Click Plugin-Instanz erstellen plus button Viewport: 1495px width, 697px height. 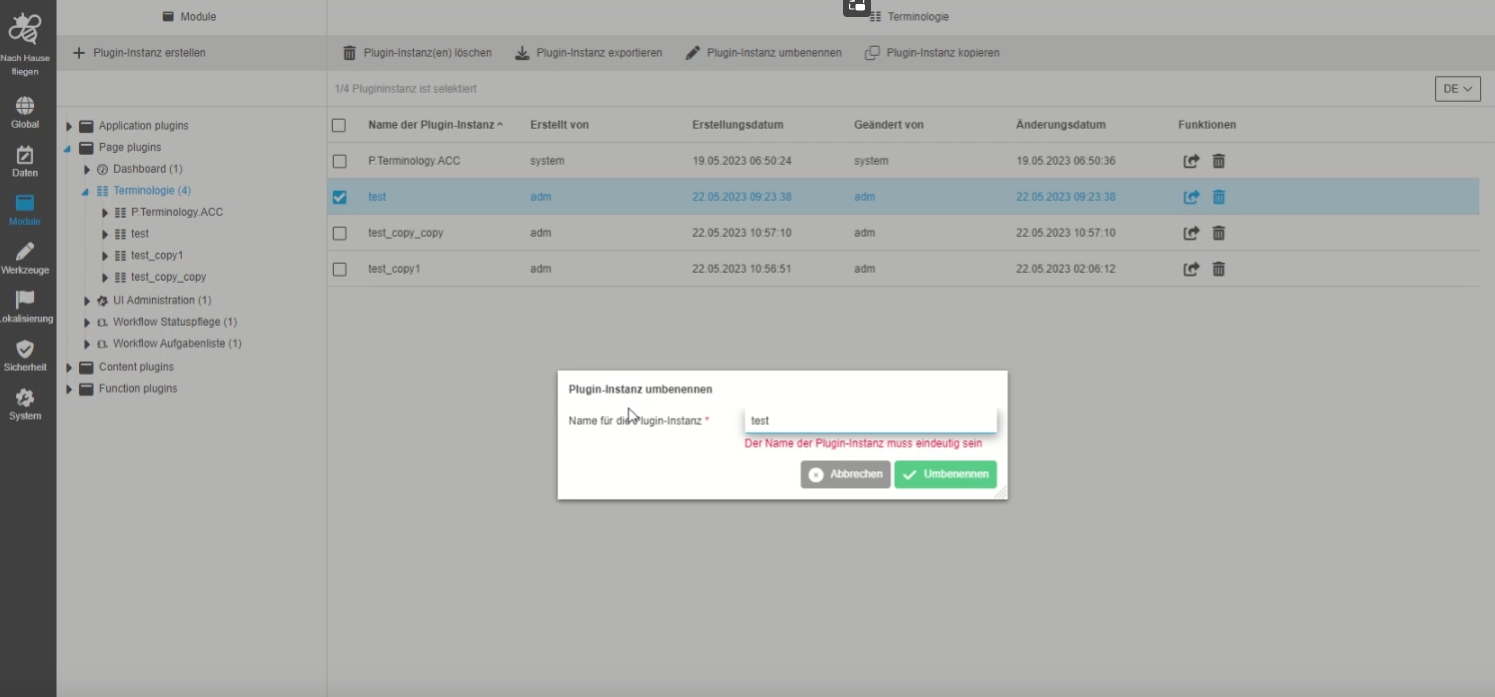point(139,53)
